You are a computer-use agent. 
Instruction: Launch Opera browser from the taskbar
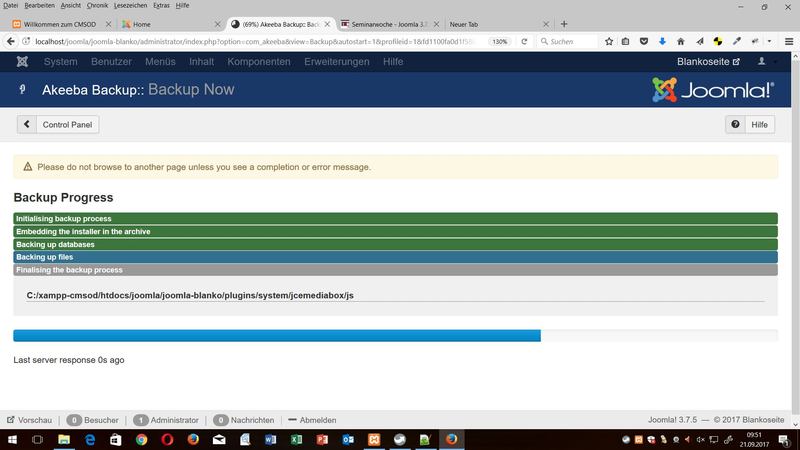tap(167, 439)
